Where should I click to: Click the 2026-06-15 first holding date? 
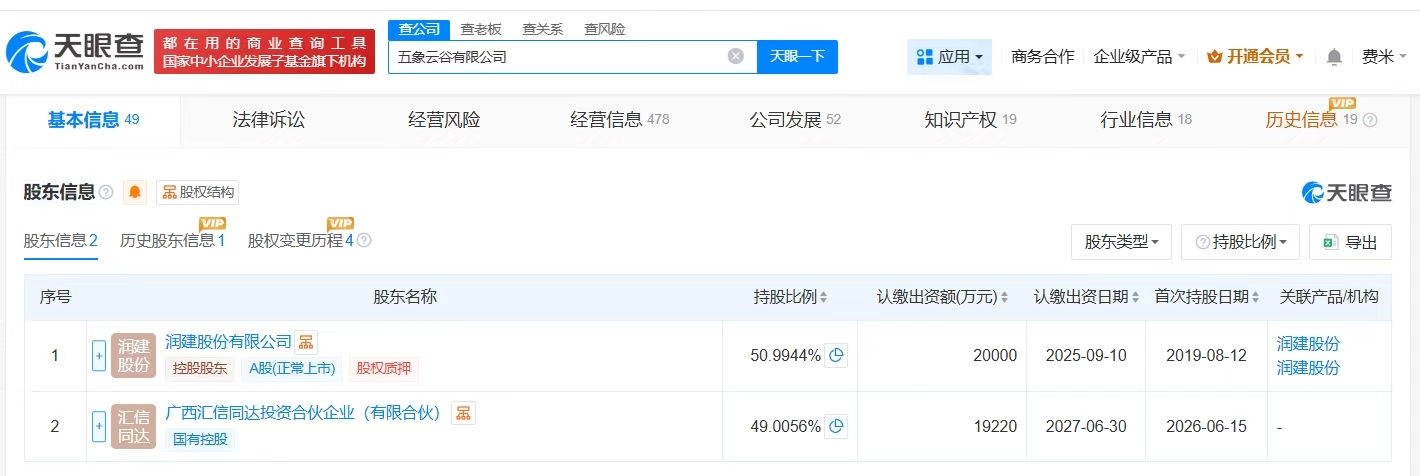pos(1207,426)
